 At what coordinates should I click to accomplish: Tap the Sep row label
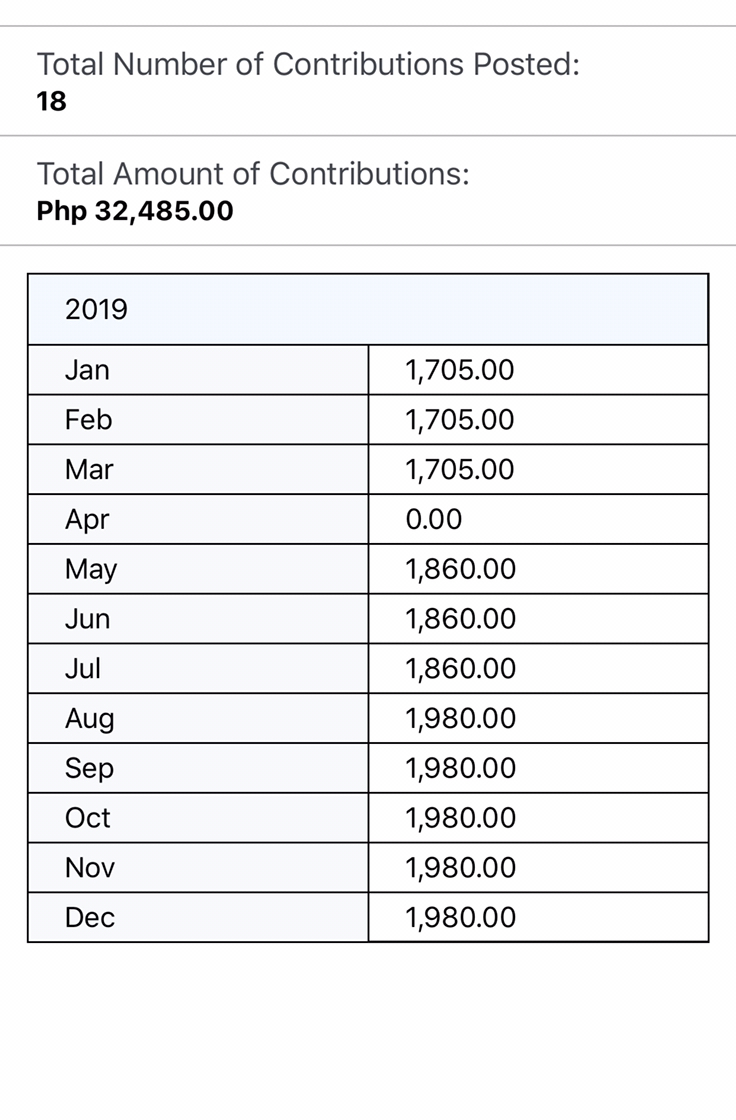pyautogui.click(x=89, y=769)
